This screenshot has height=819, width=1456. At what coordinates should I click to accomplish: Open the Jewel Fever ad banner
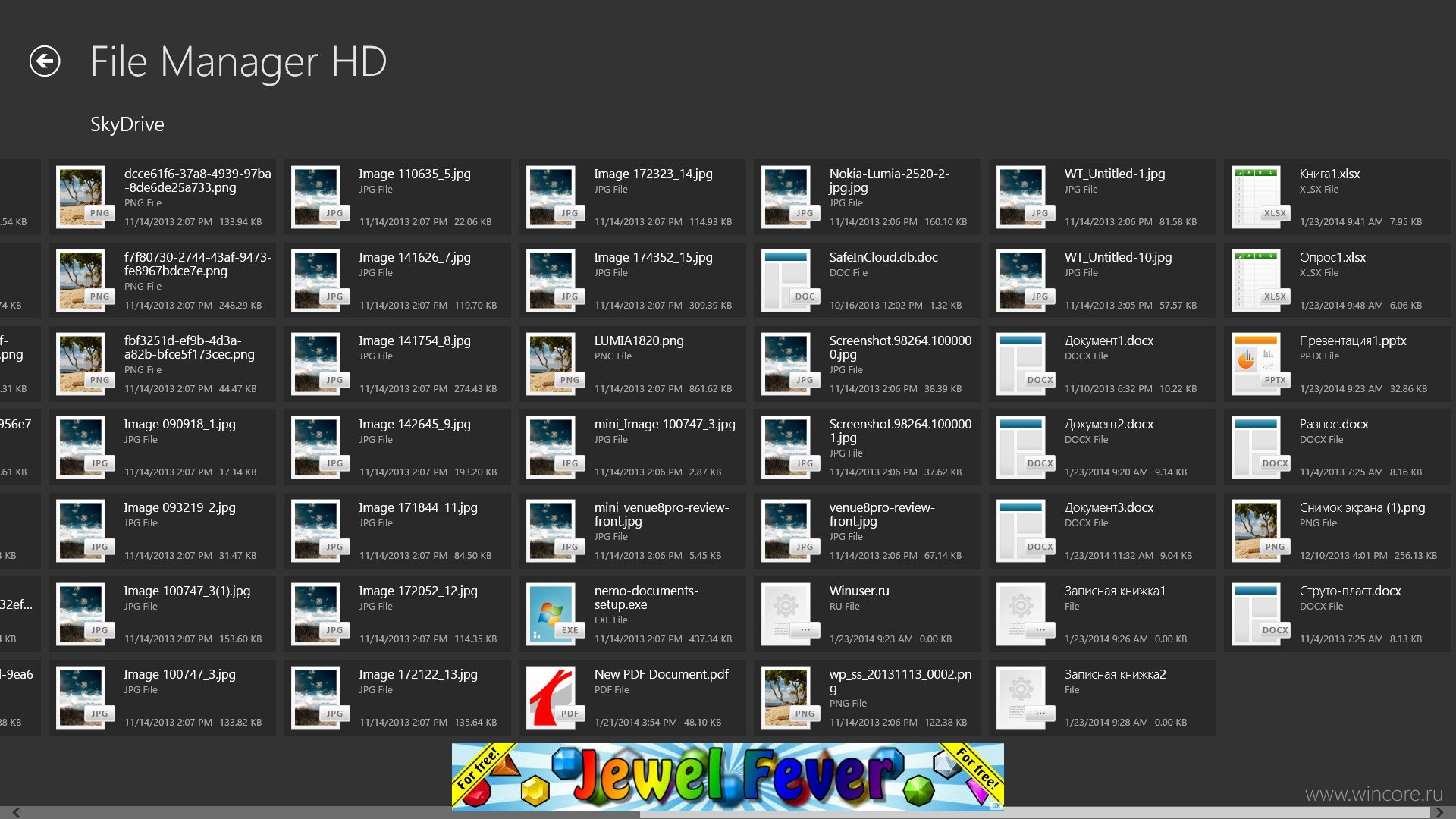pyautogui.click(x=728, y=777)
